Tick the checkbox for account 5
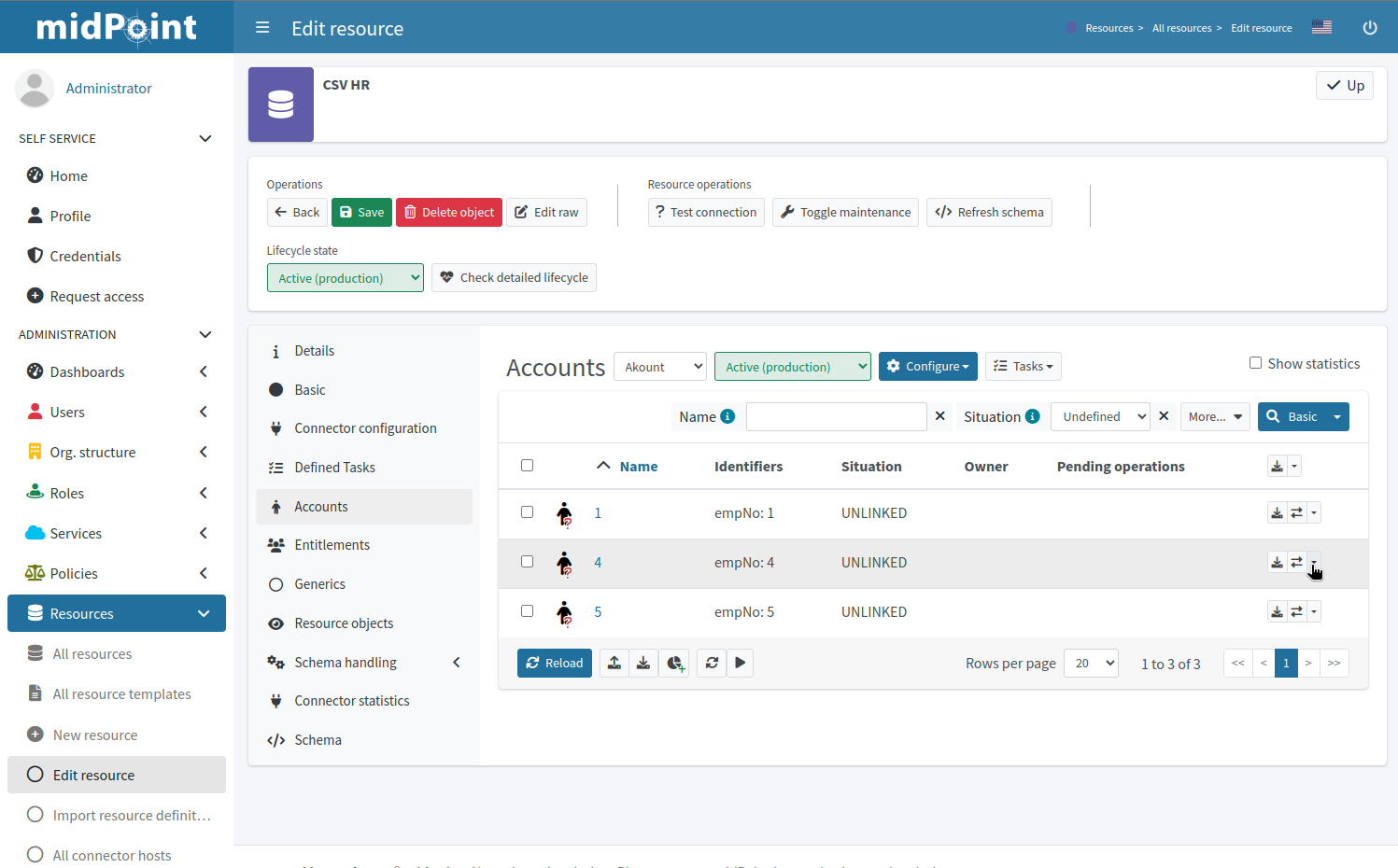The height and width of the screenshot is (868, 1398). (x=527, y=610)
